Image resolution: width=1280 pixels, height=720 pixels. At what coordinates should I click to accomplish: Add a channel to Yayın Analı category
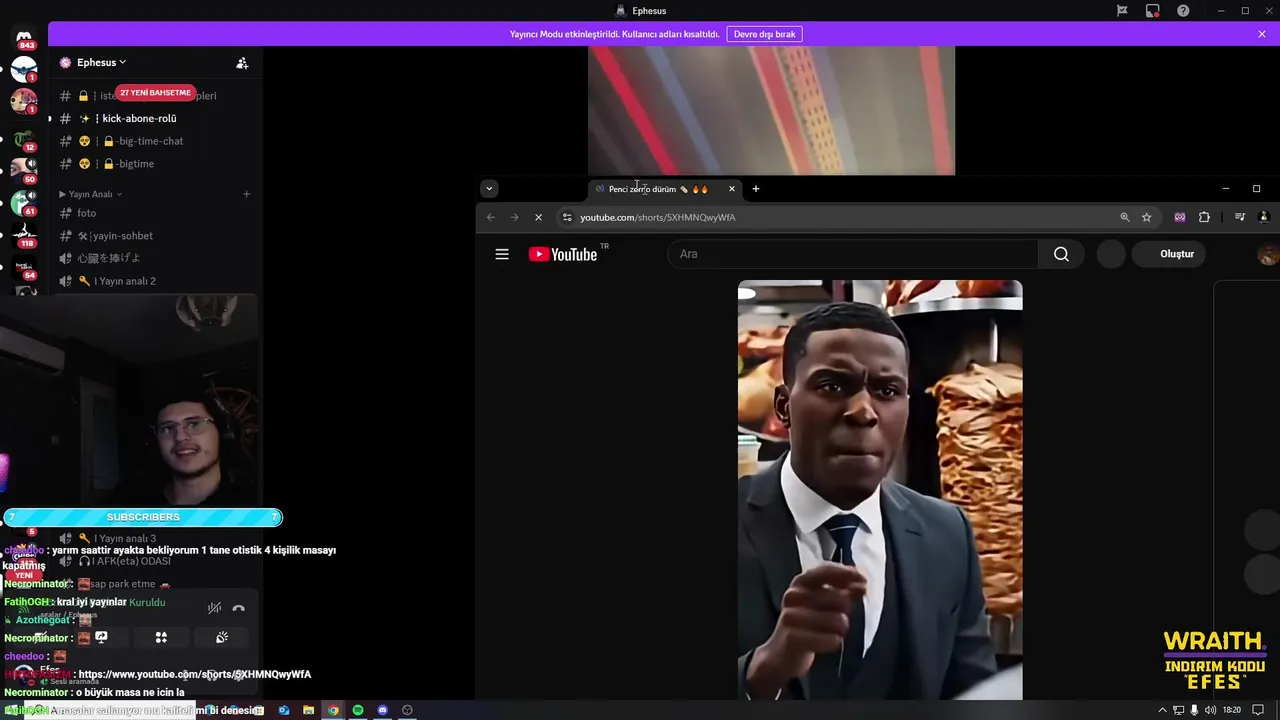tap(247, 194)
